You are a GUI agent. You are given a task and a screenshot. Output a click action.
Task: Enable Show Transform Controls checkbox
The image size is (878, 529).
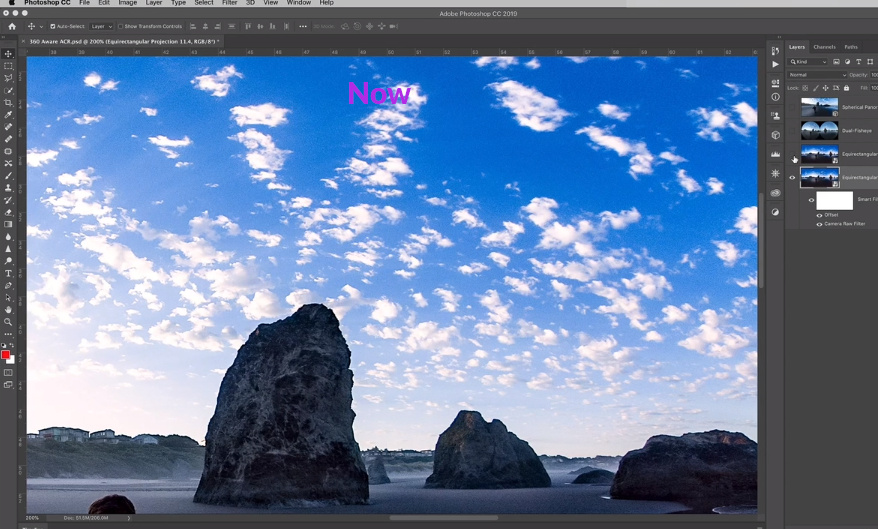point(120,26)
